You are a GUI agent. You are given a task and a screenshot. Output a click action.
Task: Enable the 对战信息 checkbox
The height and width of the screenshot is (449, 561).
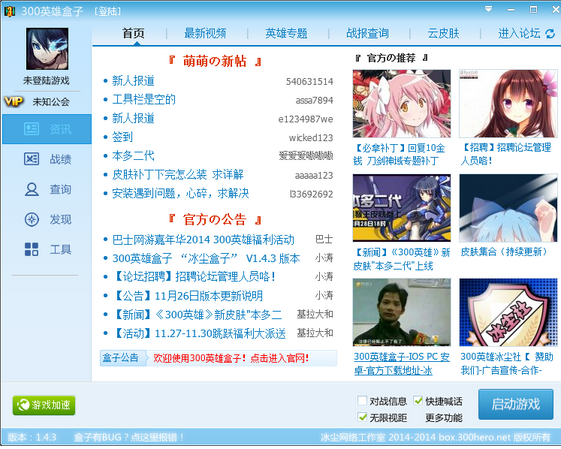click(x=362, y=400)
